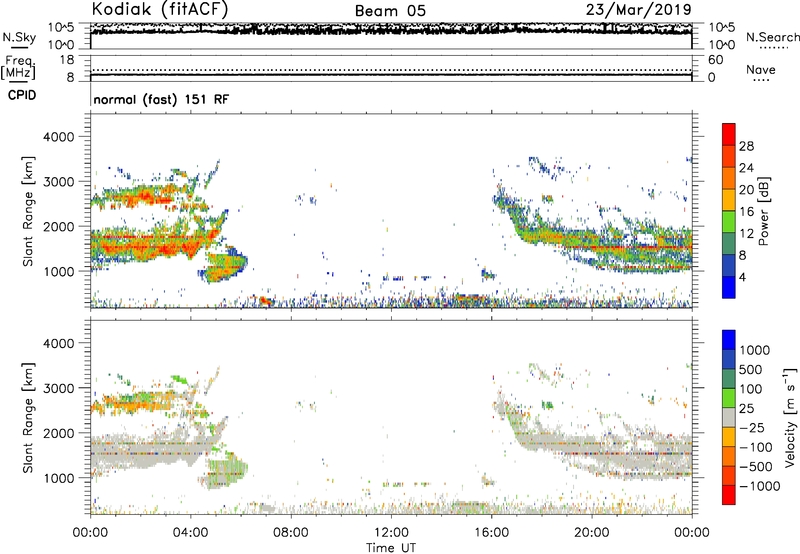Click the "Power [dB]" colorbar title
This screenshot has width=800, height=554.
coord(763,211)
